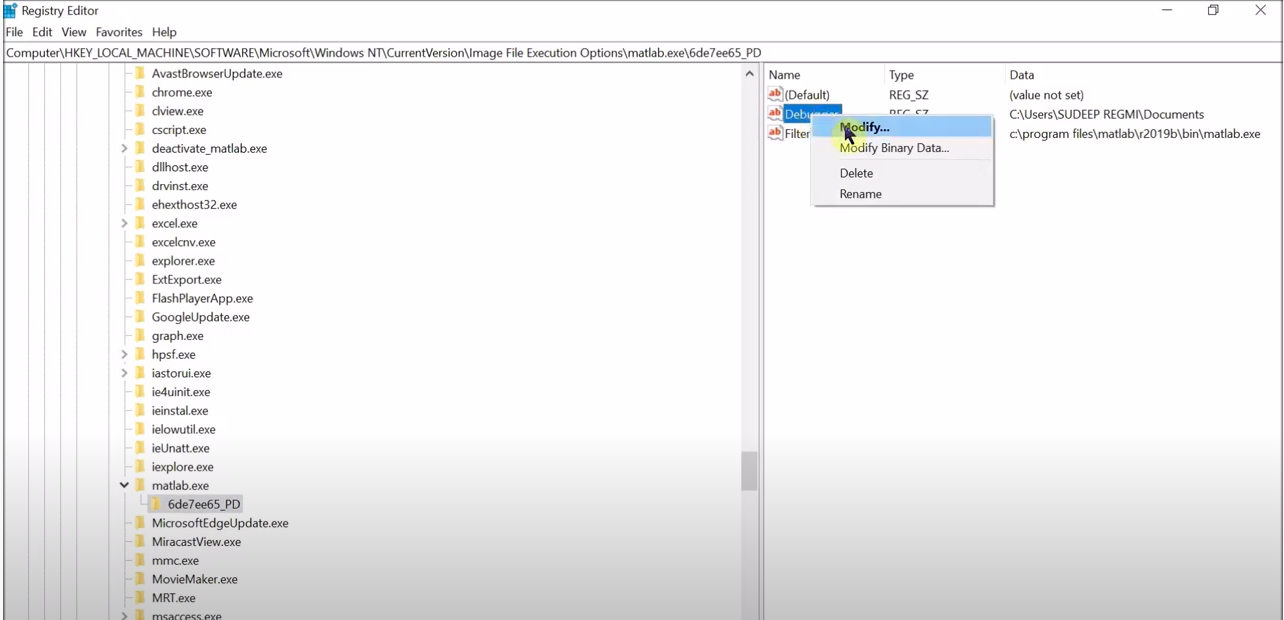Expand the deactivate_matlab.exe key

tap(124, 148)
